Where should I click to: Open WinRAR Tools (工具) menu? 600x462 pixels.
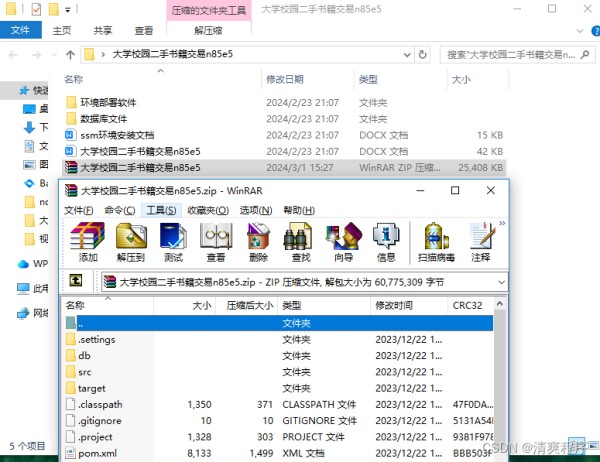click(161, 210)
